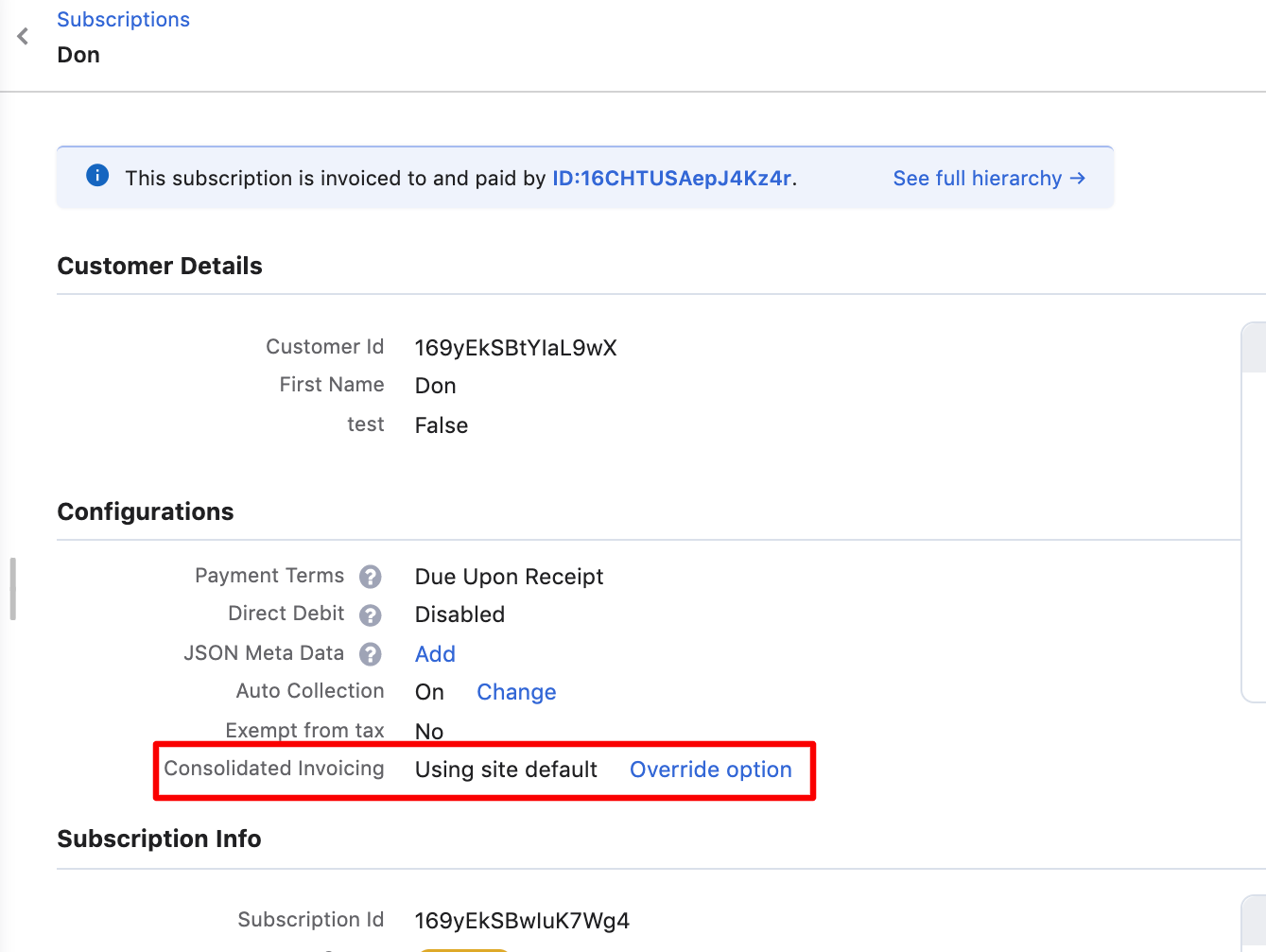Click the Configurations section heading
Viewport: 1266px width, 952px height.
tap(146, 512)
